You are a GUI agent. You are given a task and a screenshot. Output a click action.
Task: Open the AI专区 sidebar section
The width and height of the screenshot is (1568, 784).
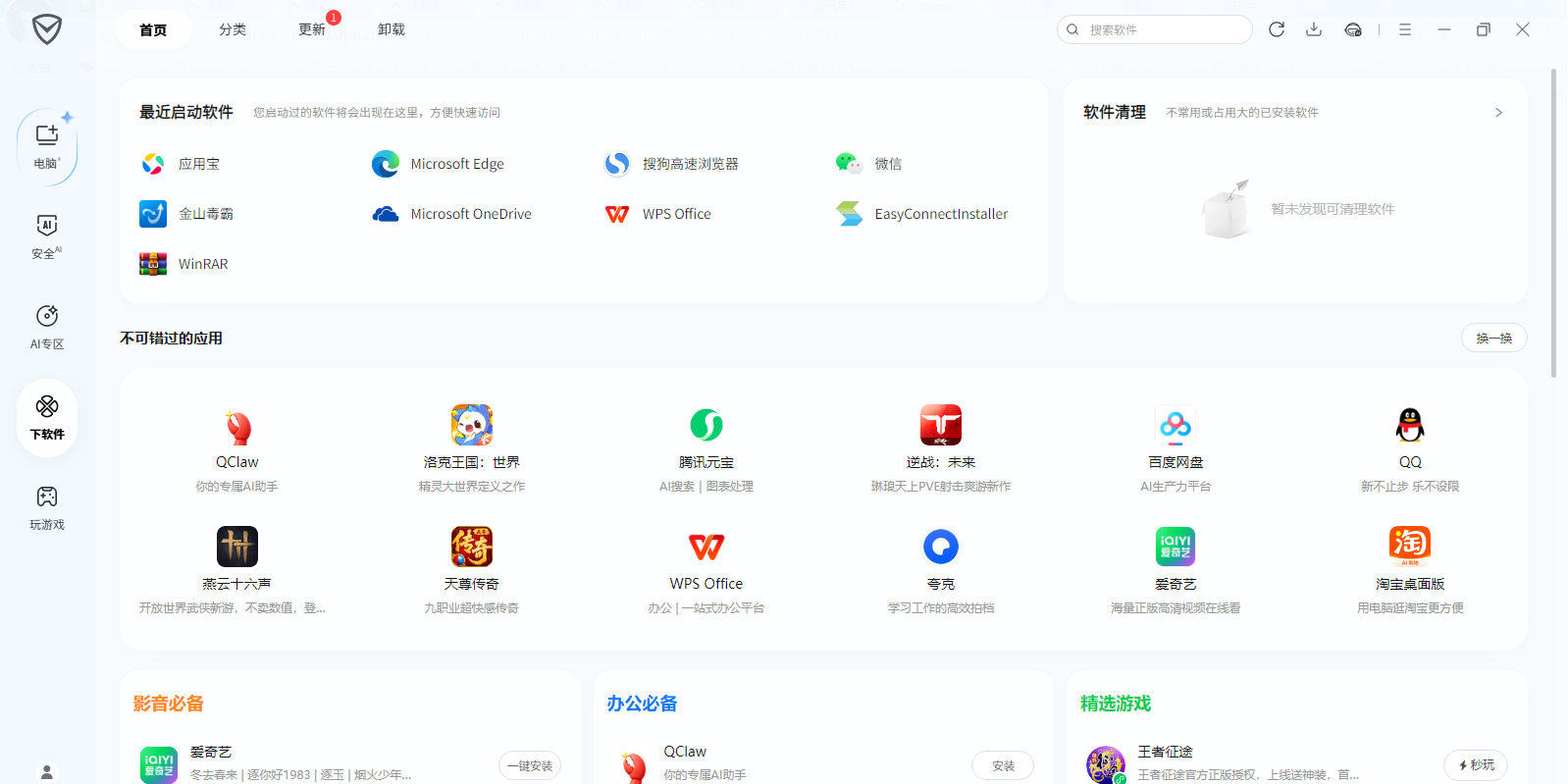tap(46, 327)
